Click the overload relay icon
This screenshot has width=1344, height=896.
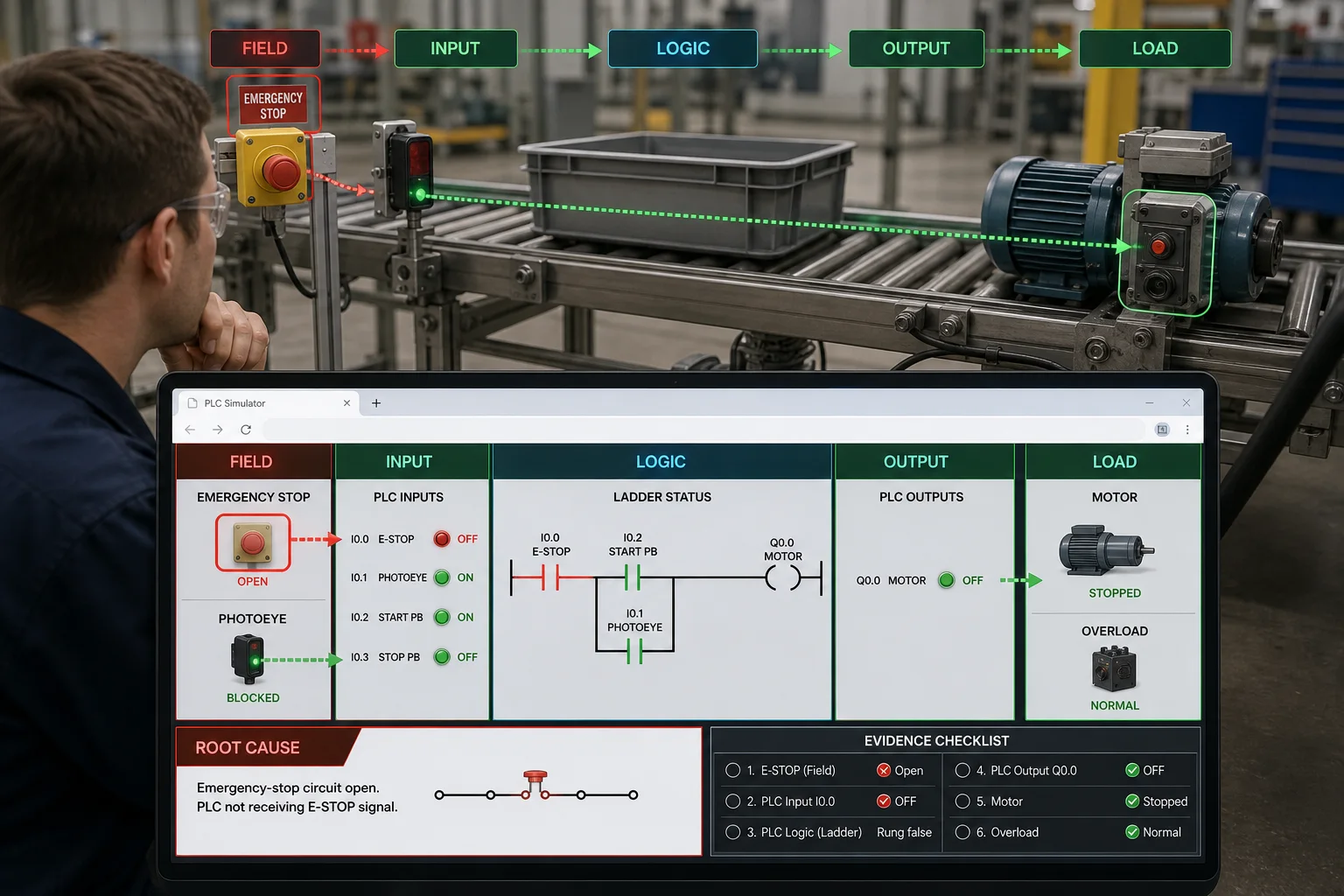[x=1114, y=669]
